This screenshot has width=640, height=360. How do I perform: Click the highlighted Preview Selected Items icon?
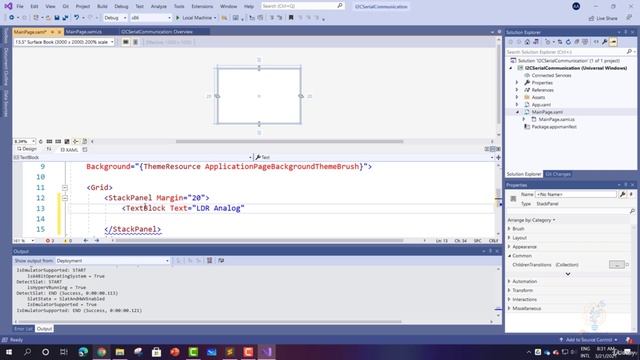(613, 42)
